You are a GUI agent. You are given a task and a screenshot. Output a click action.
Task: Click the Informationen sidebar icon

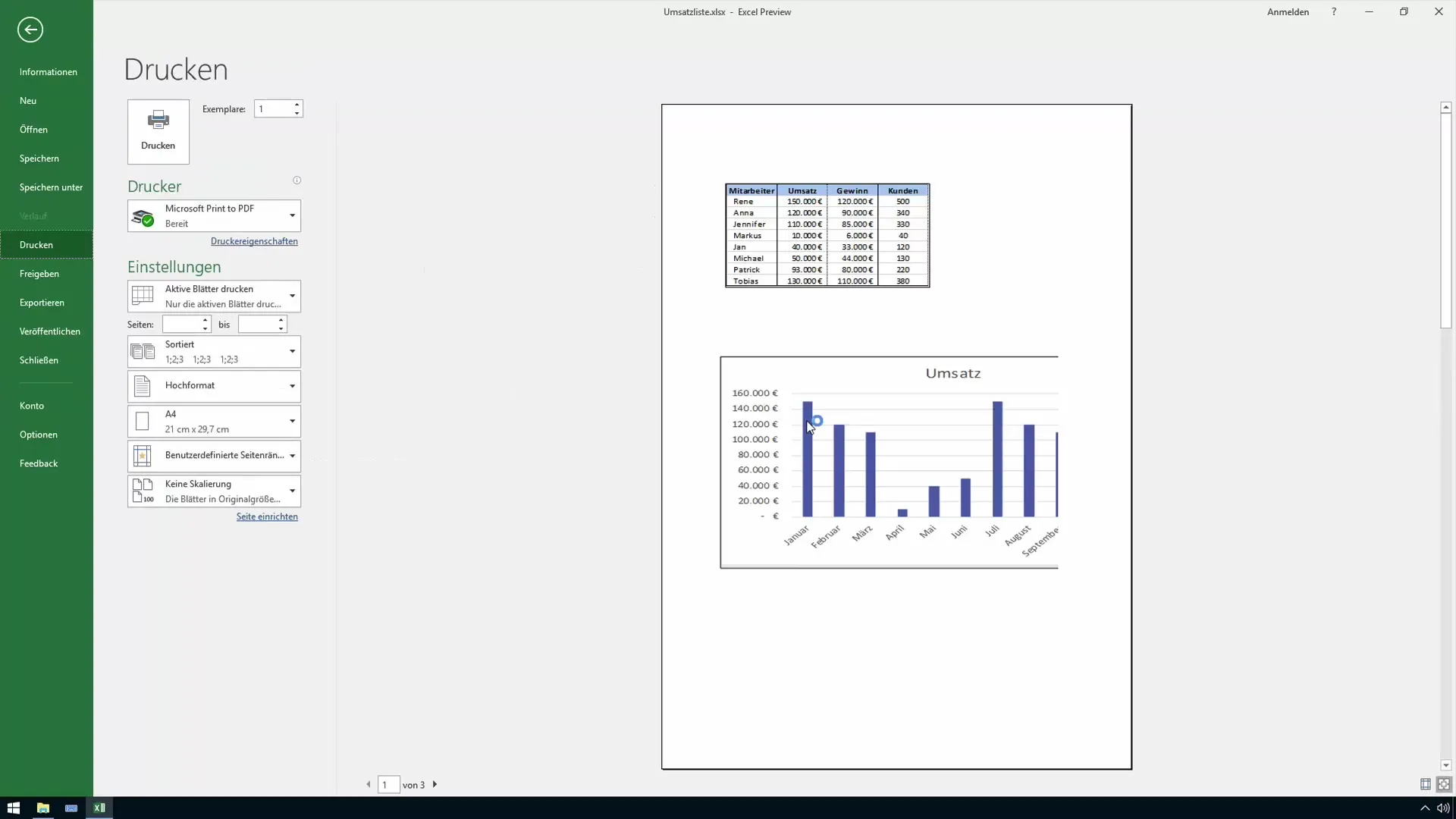click(x=47, y=71)
